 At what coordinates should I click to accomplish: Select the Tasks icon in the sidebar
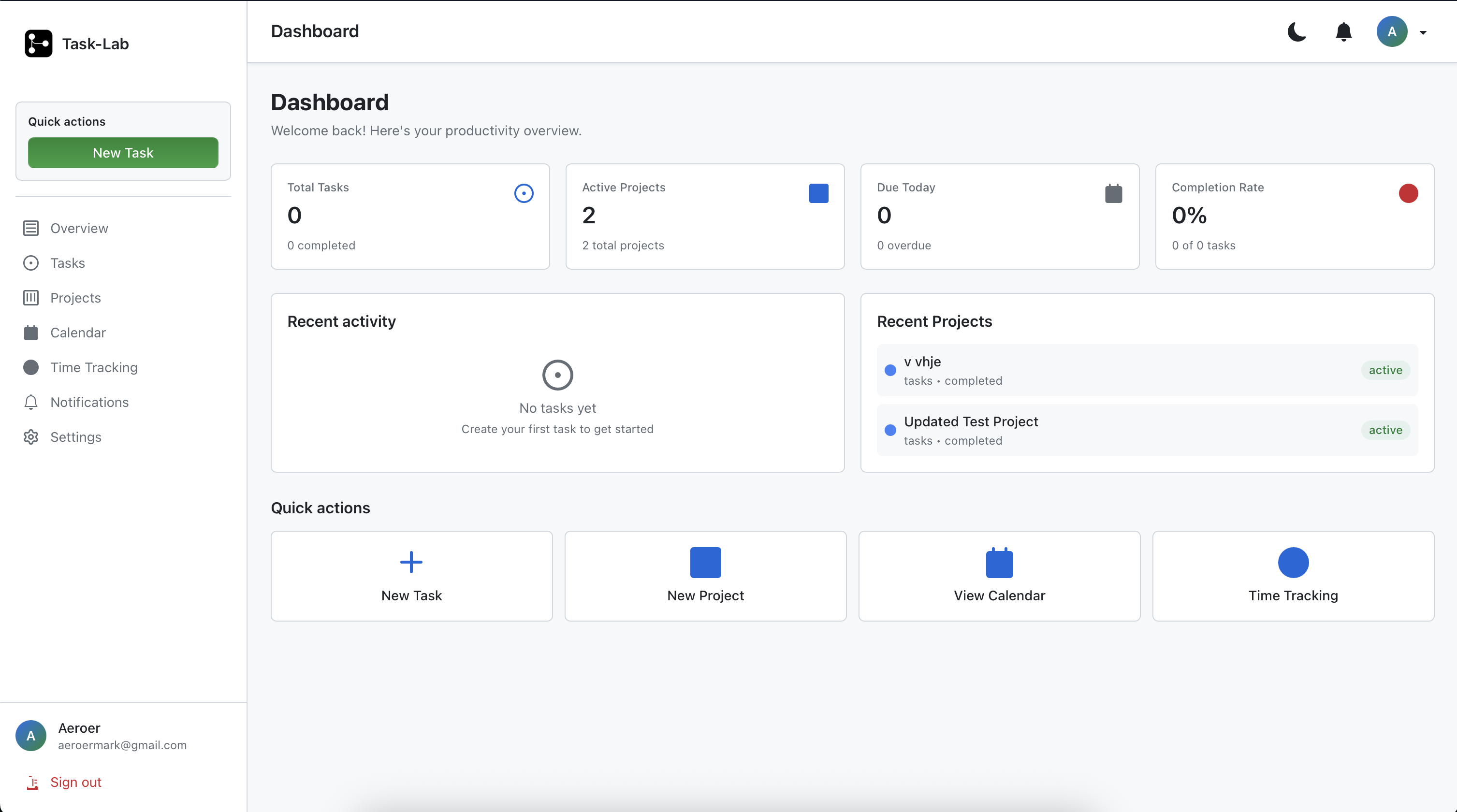coord(31,262)
